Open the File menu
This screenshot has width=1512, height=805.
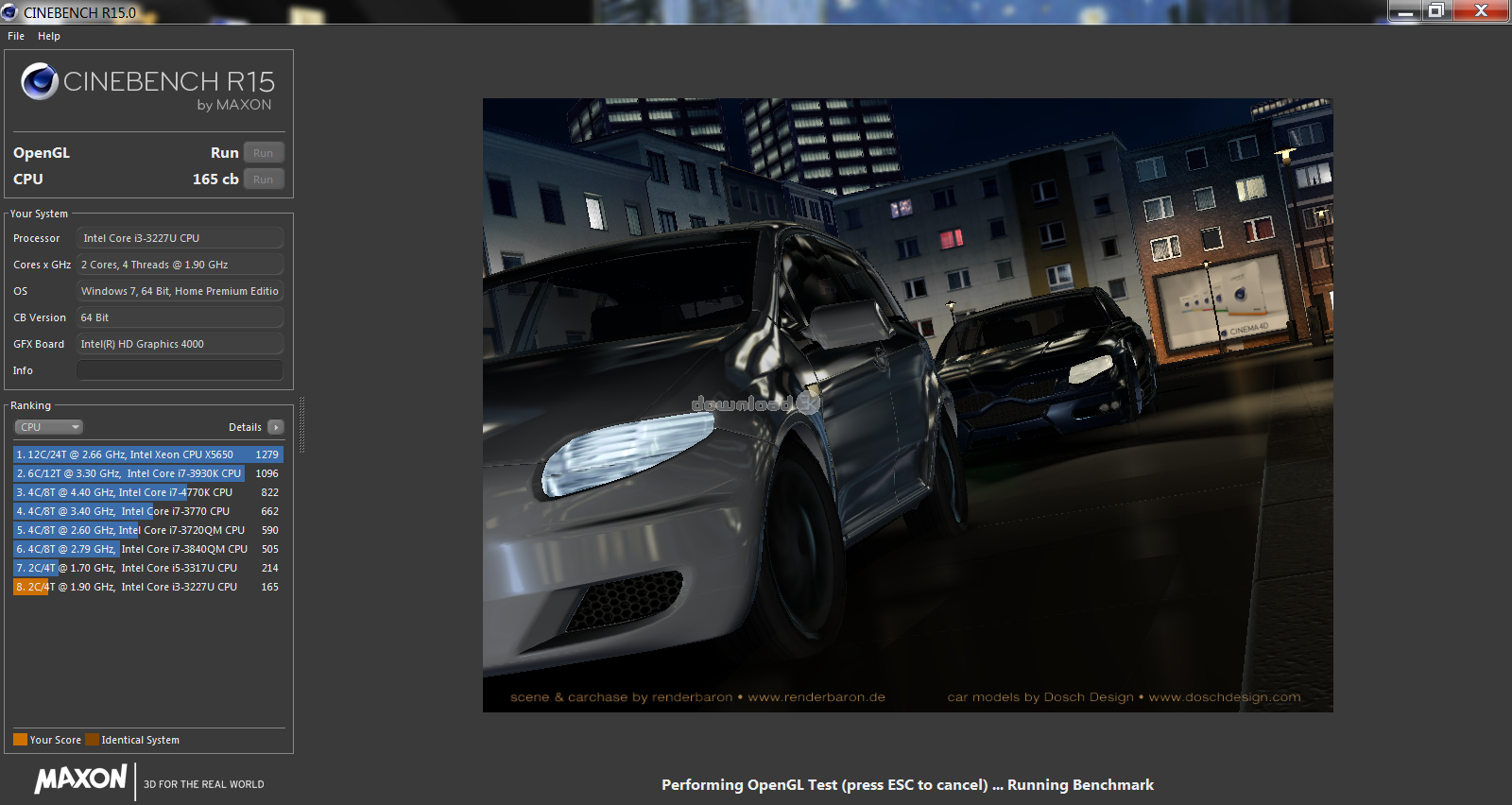click(x=16, y=36)
